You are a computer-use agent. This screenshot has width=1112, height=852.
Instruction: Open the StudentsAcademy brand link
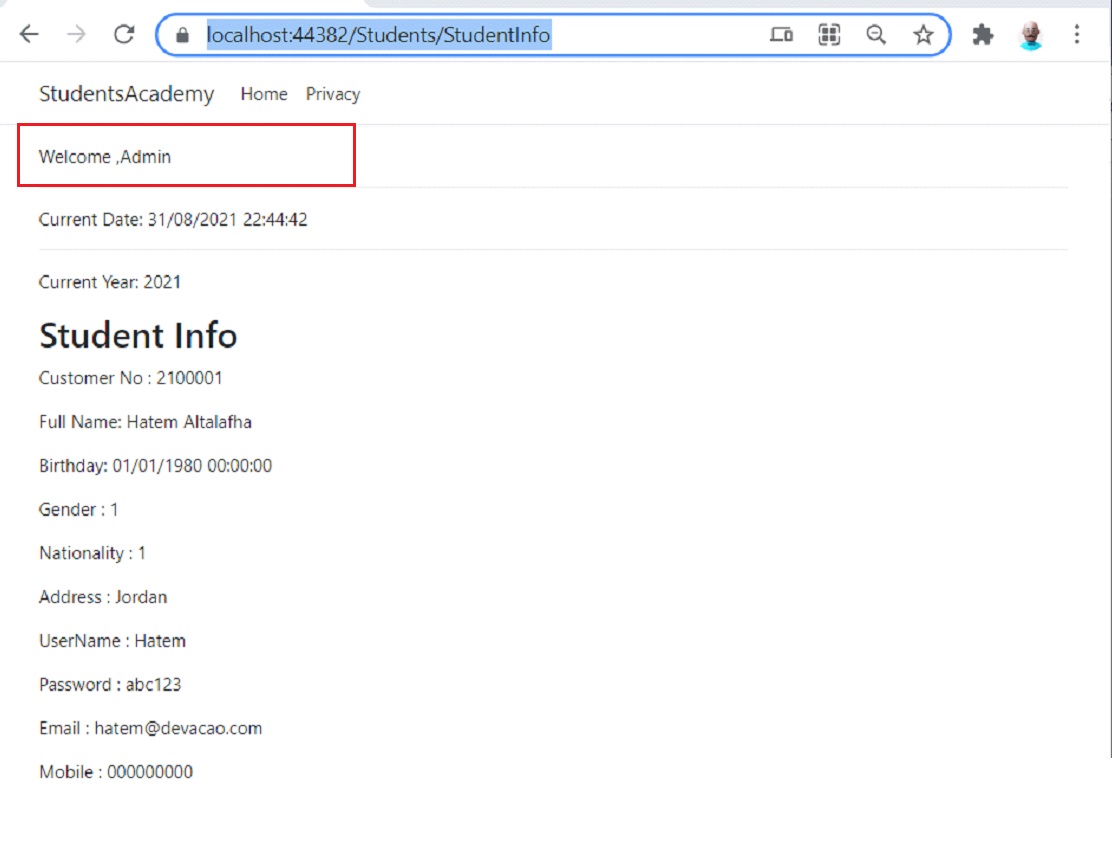pos(126,94)
